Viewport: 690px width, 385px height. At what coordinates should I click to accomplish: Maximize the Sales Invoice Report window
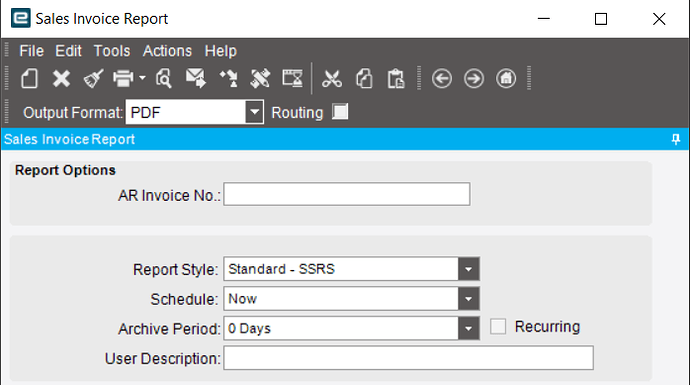[x=601, y=18]
